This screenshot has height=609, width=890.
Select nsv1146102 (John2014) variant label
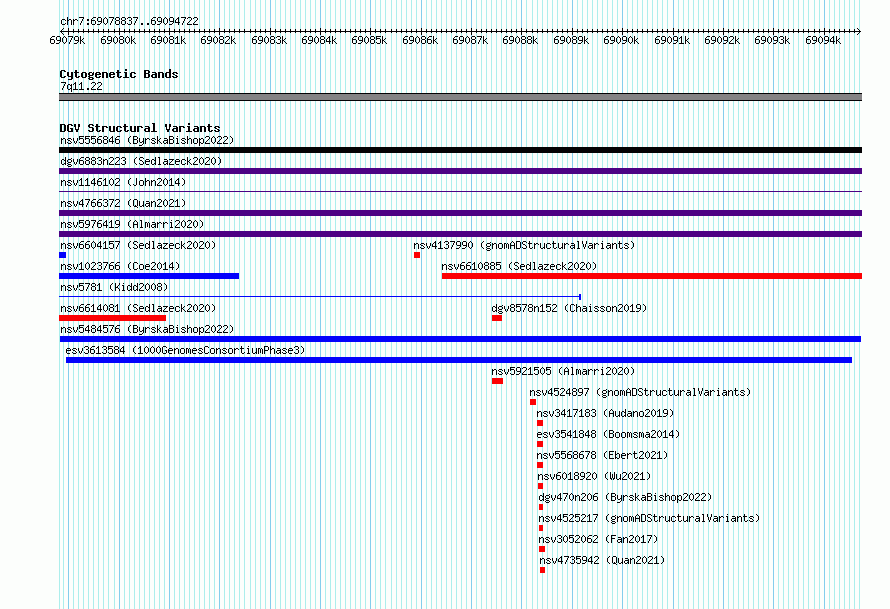123,182
